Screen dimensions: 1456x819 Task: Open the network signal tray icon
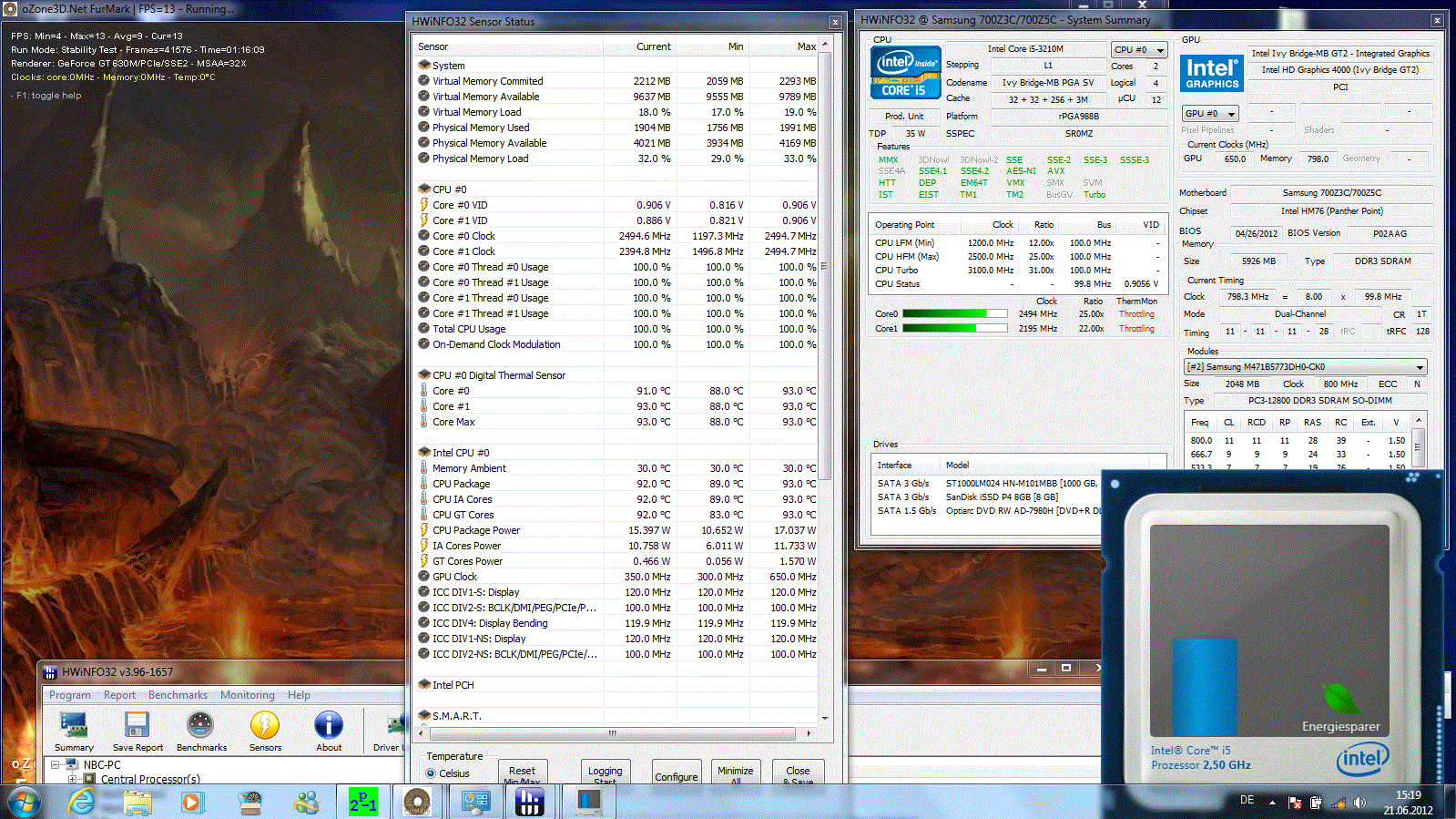[1339, 803]
